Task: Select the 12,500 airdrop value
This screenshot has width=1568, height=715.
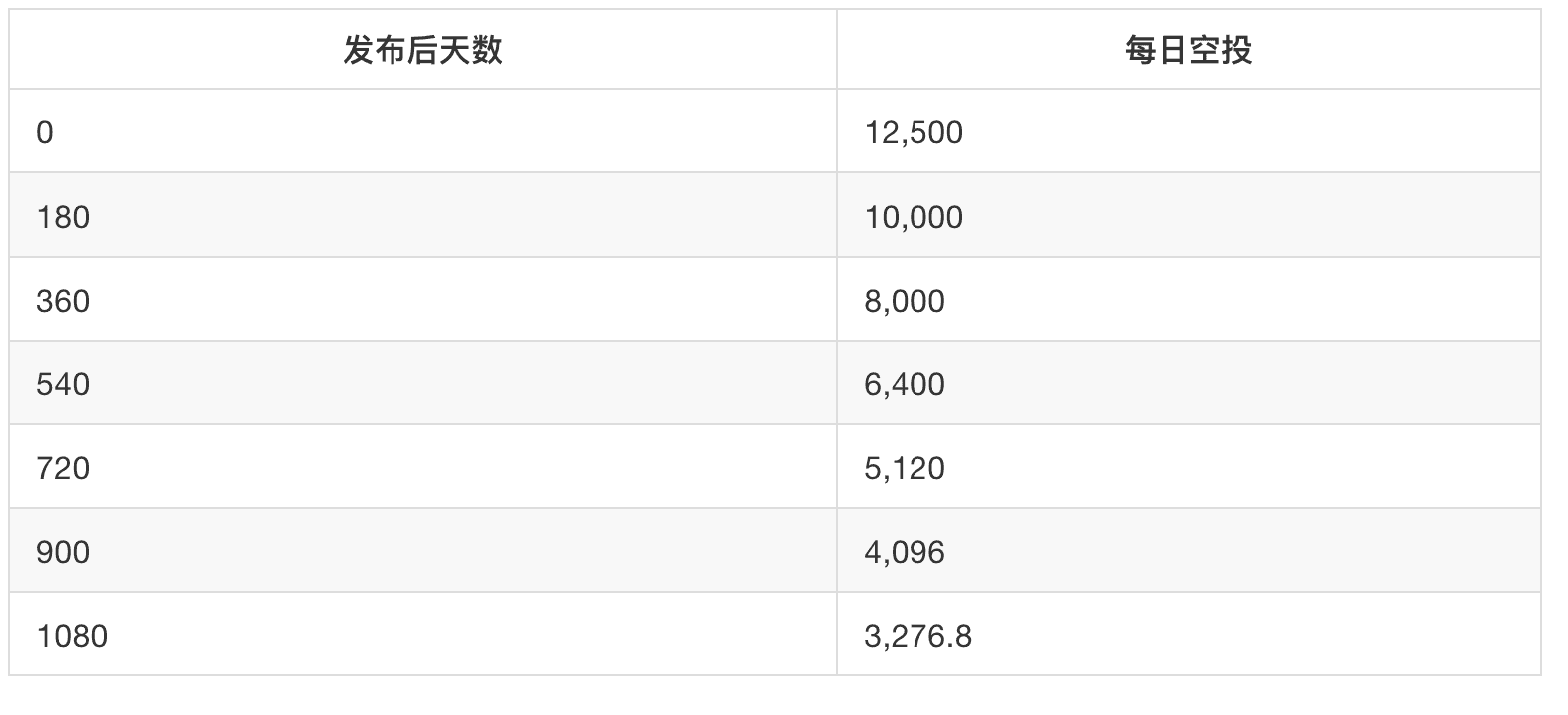Action: pyautogui.click(x=1188, y=131)
